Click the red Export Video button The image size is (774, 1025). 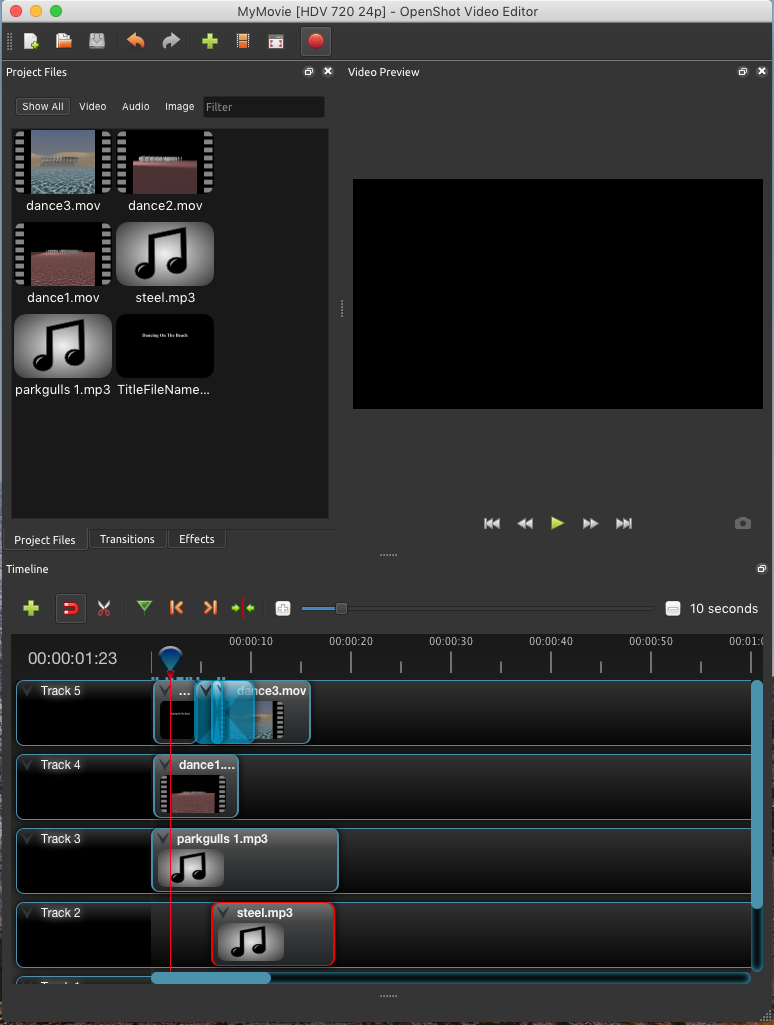tap(316, 41)
